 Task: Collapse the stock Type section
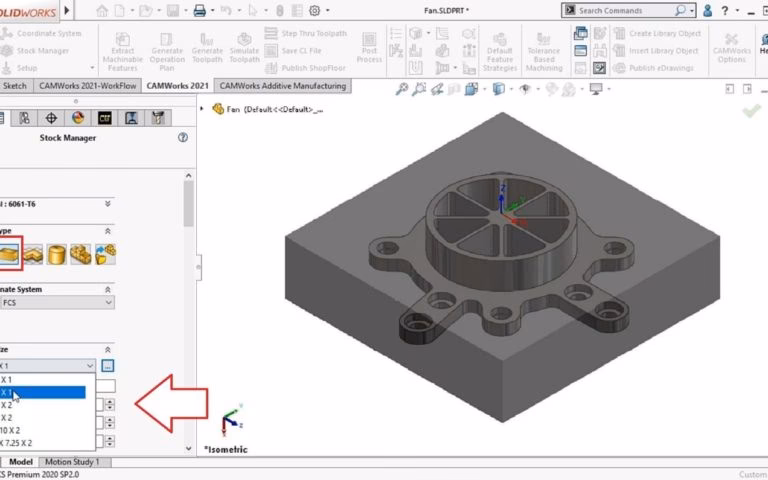pyautogui.click(x=107, y=231)
